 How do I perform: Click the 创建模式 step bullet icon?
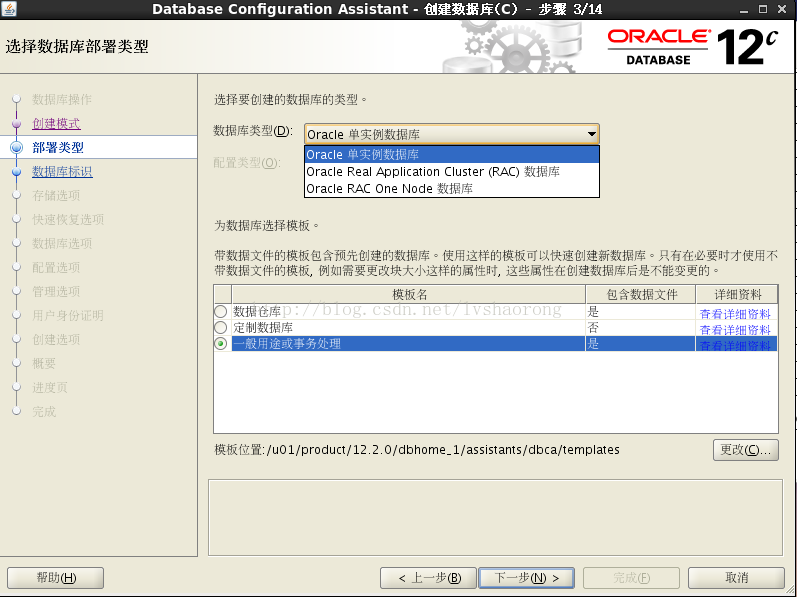pyautogui.click(x=17, y=123)
